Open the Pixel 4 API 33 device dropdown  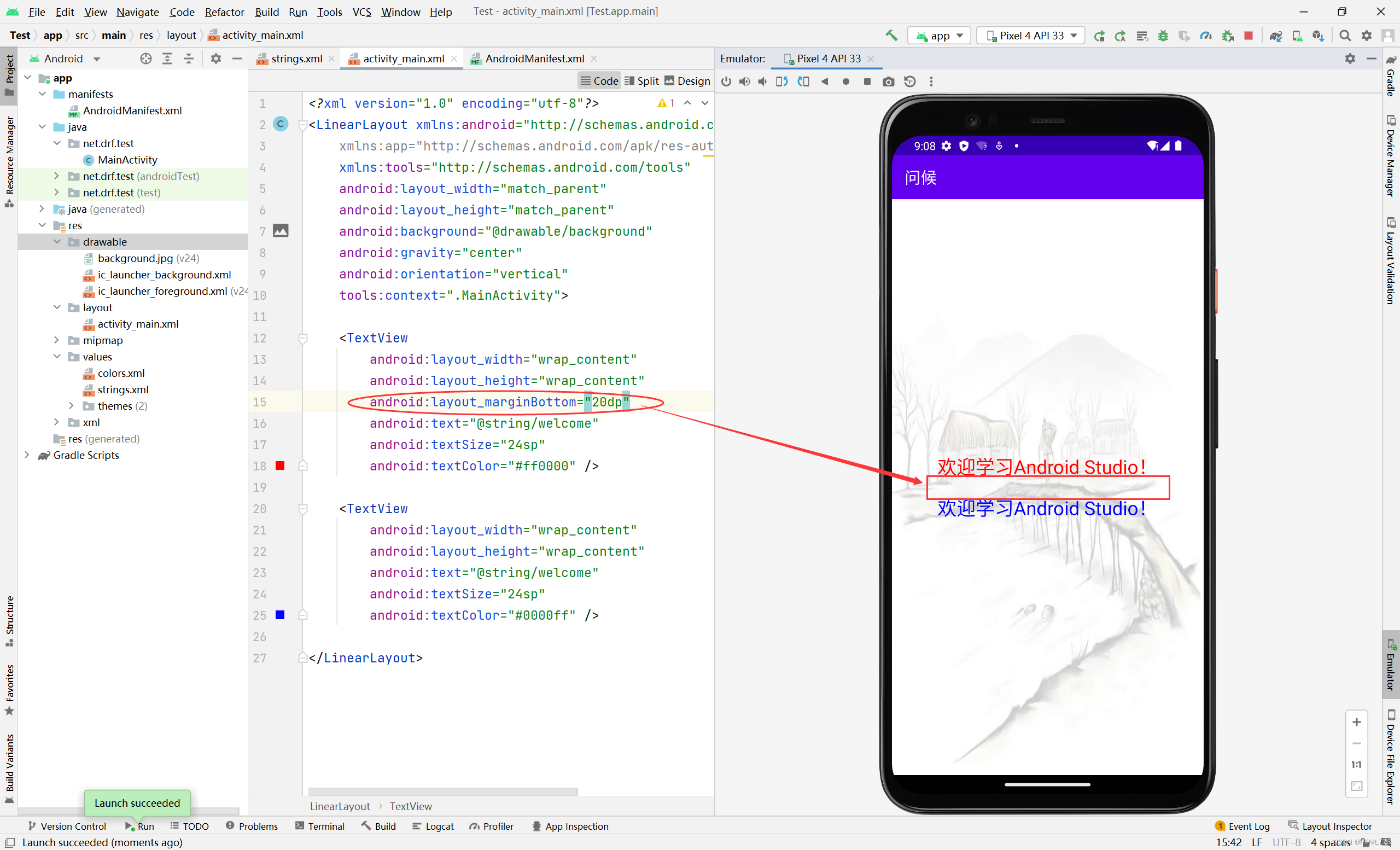pyautogui.click(x=1031, y=36)
